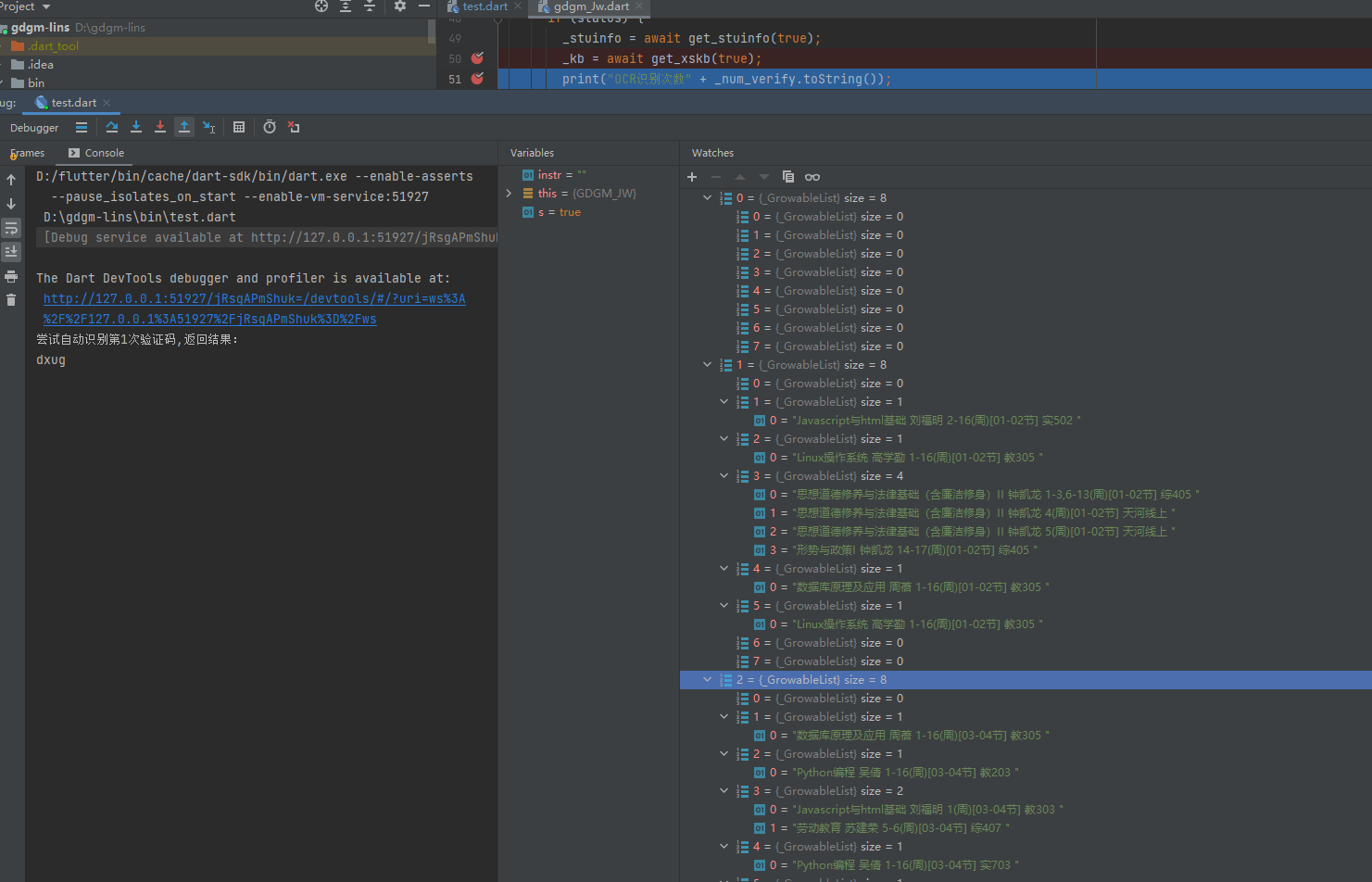Toggle soft-wrap in the console
The image size is (1372, 882).
click(x=11, y=228)
